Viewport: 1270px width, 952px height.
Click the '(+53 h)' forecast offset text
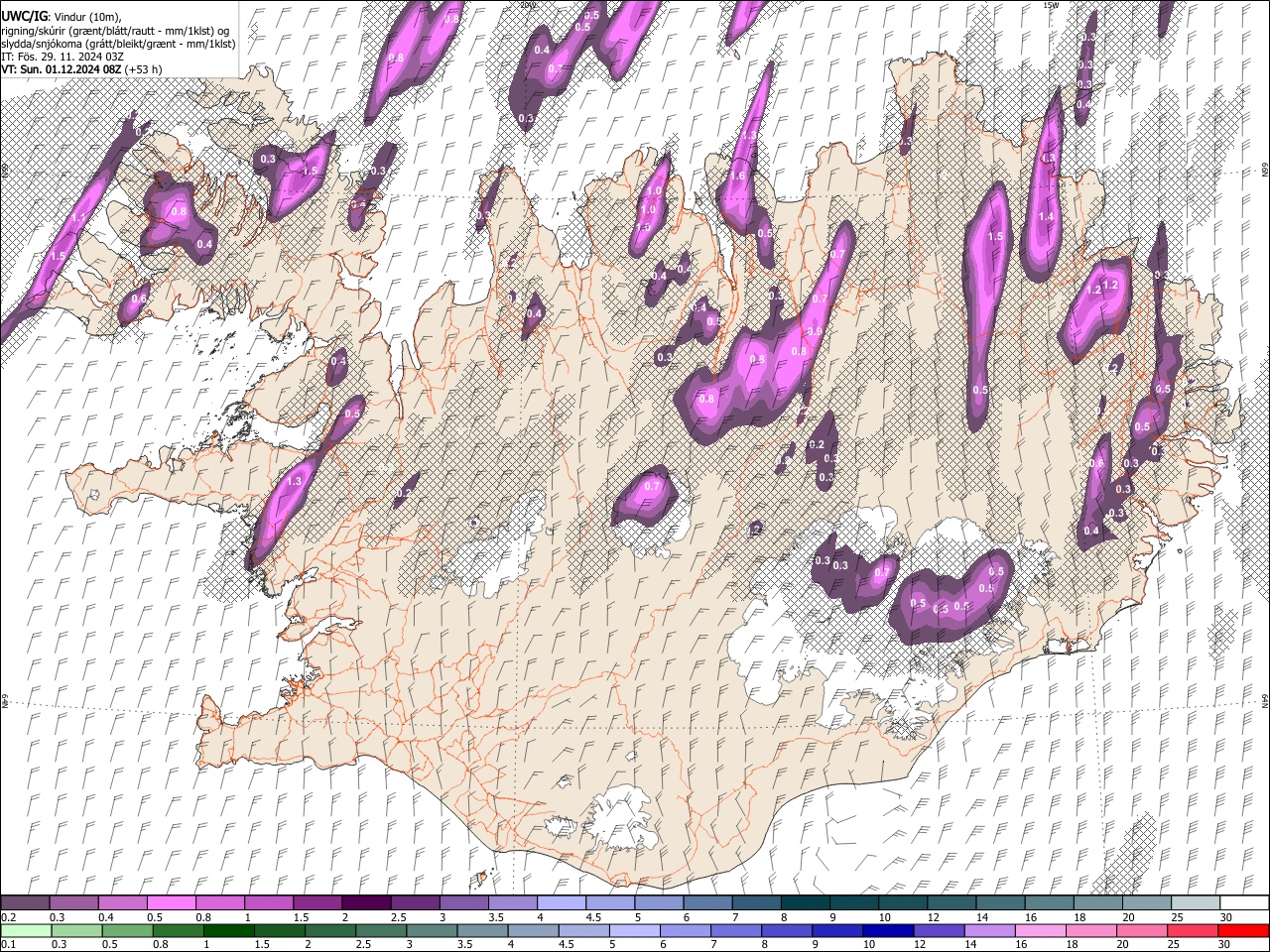(144, 69)
